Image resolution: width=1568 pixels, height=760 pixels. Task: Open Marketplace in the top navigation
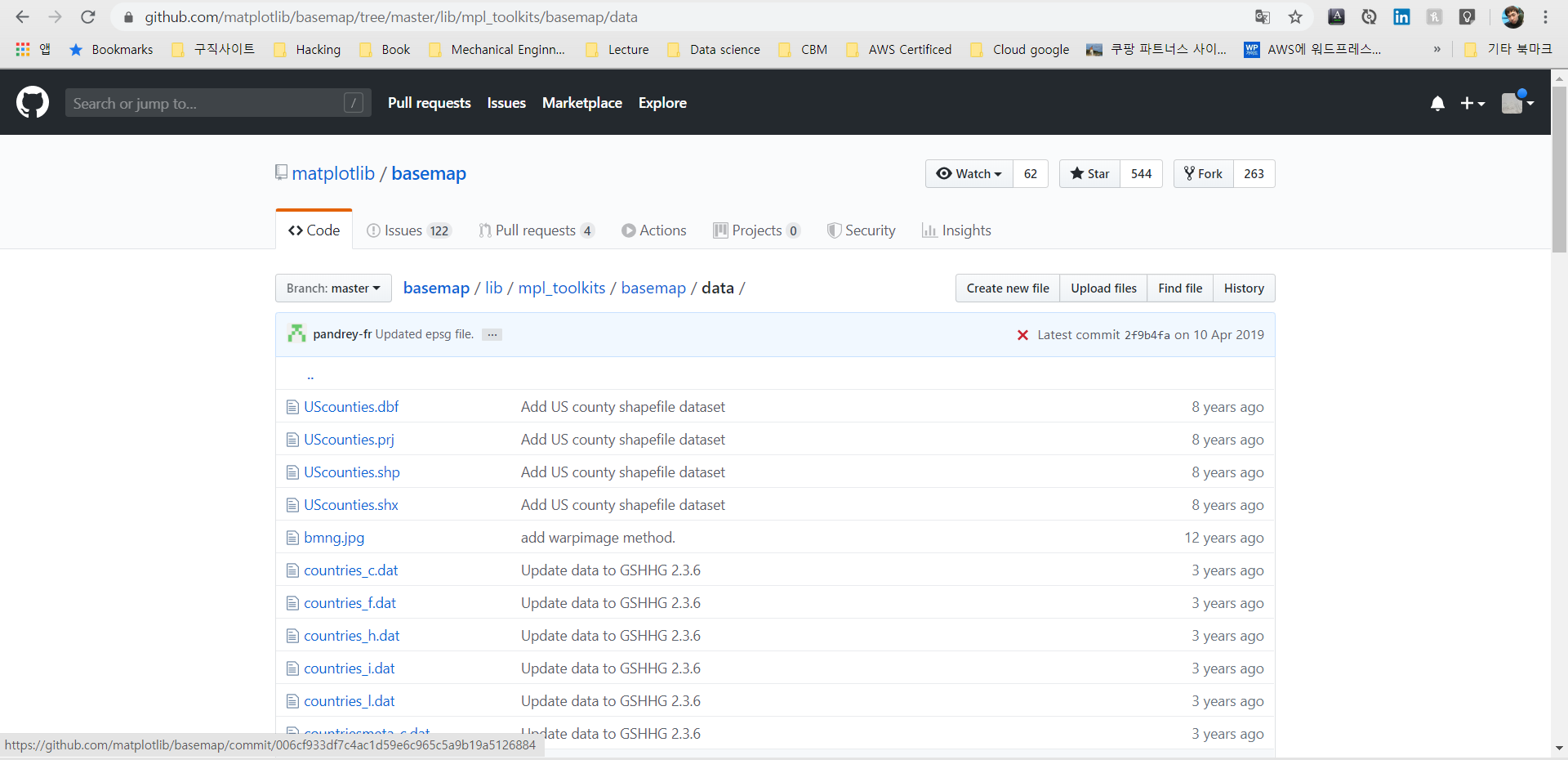click(x=582, y=103)
